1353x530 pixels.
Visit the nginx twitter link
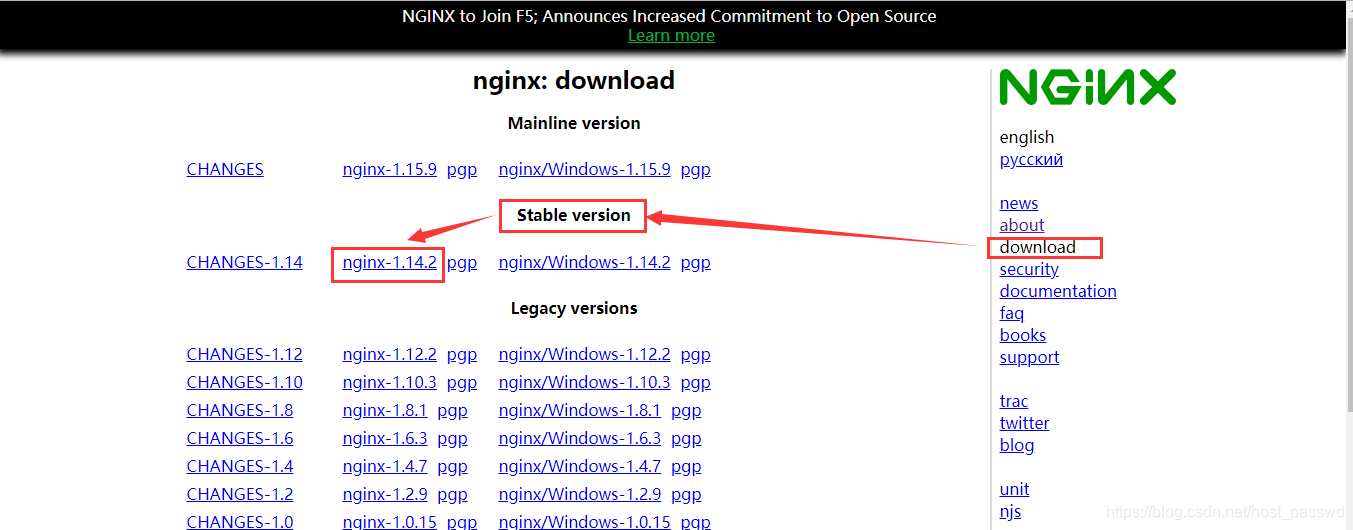click(x=1025, y=423)
